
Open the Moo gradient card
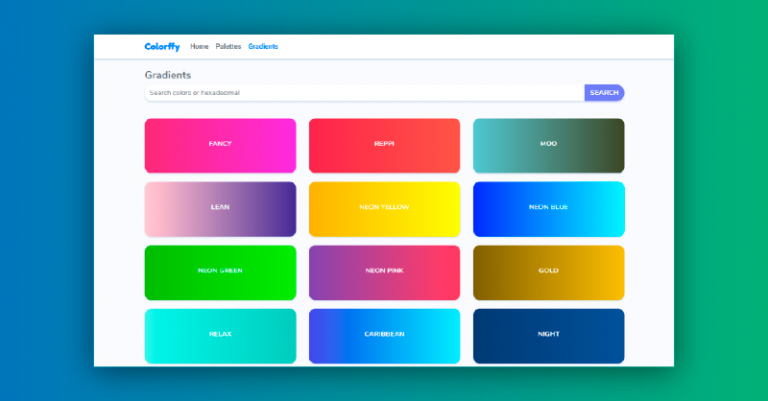pos(548,144)
